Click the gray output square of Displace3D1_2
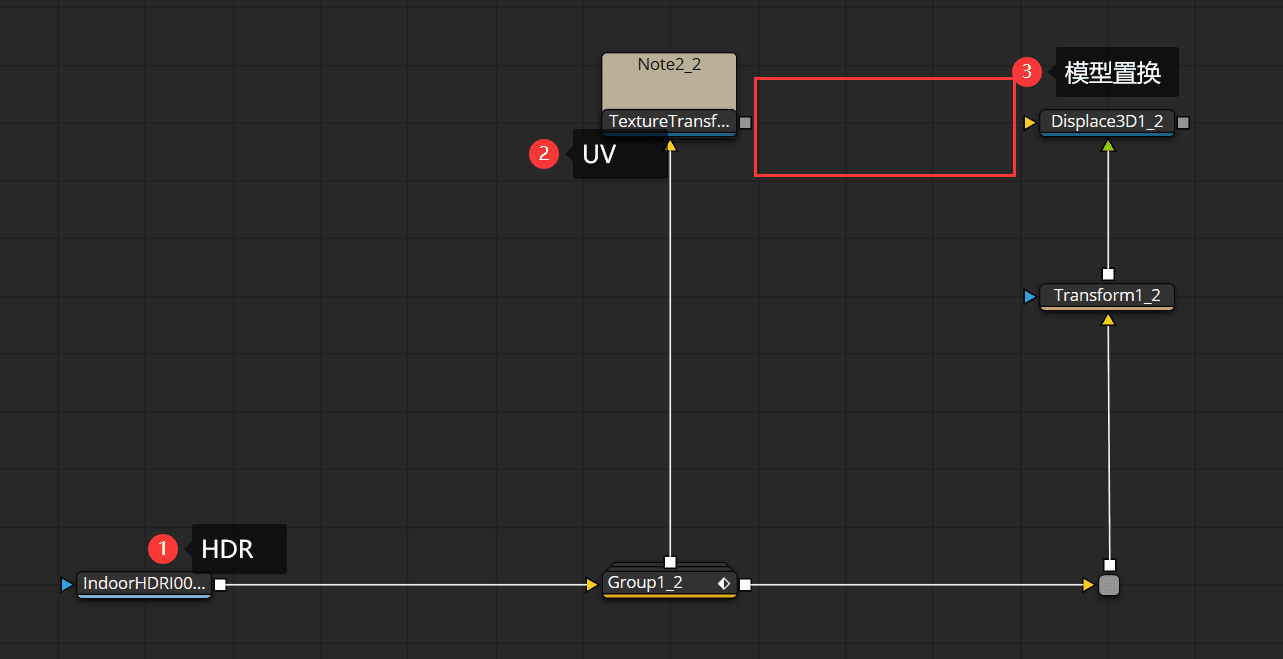 point(1183,122)
